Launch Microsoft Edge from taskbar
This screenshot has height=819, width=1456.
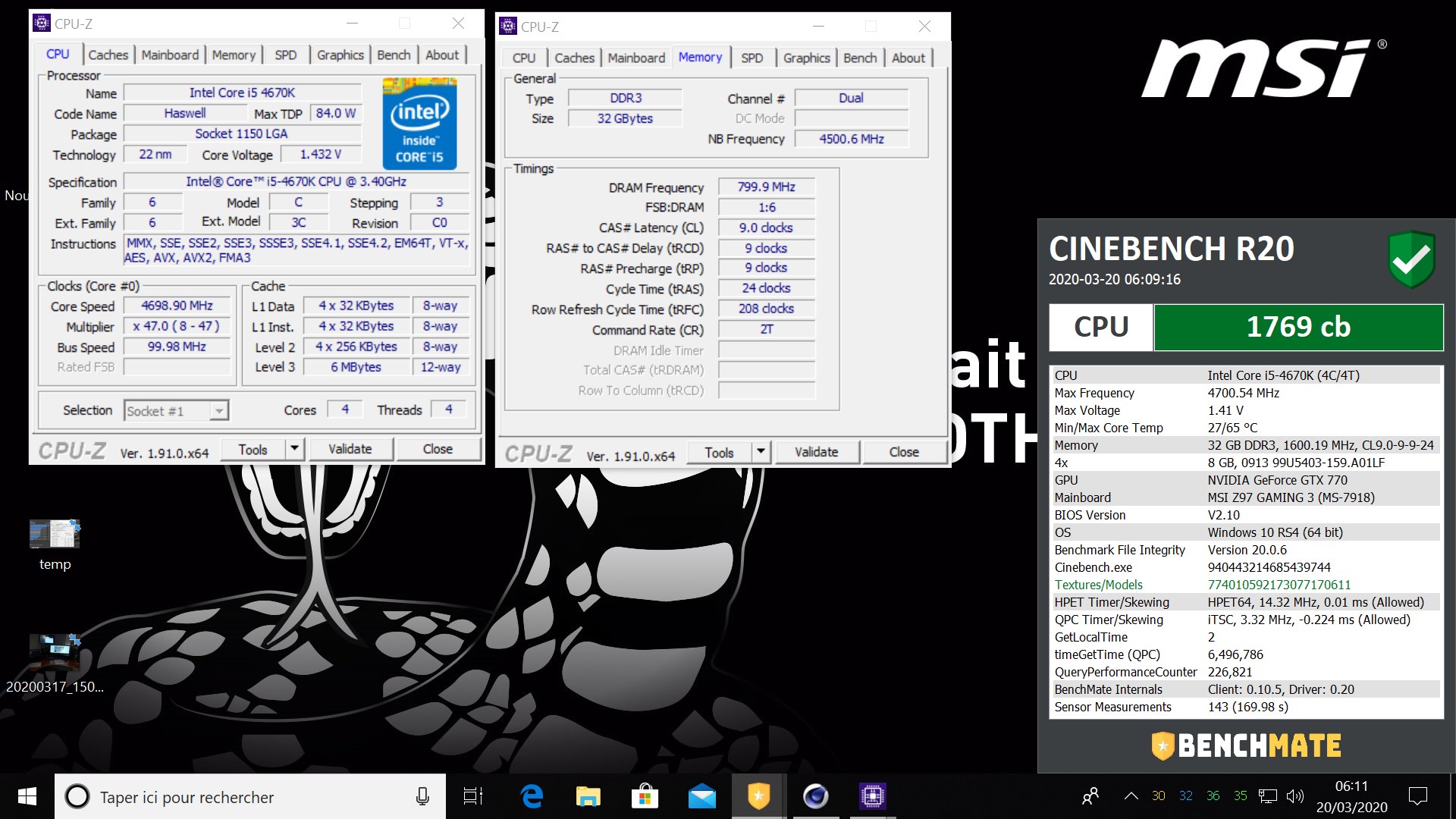coord(532,796)
